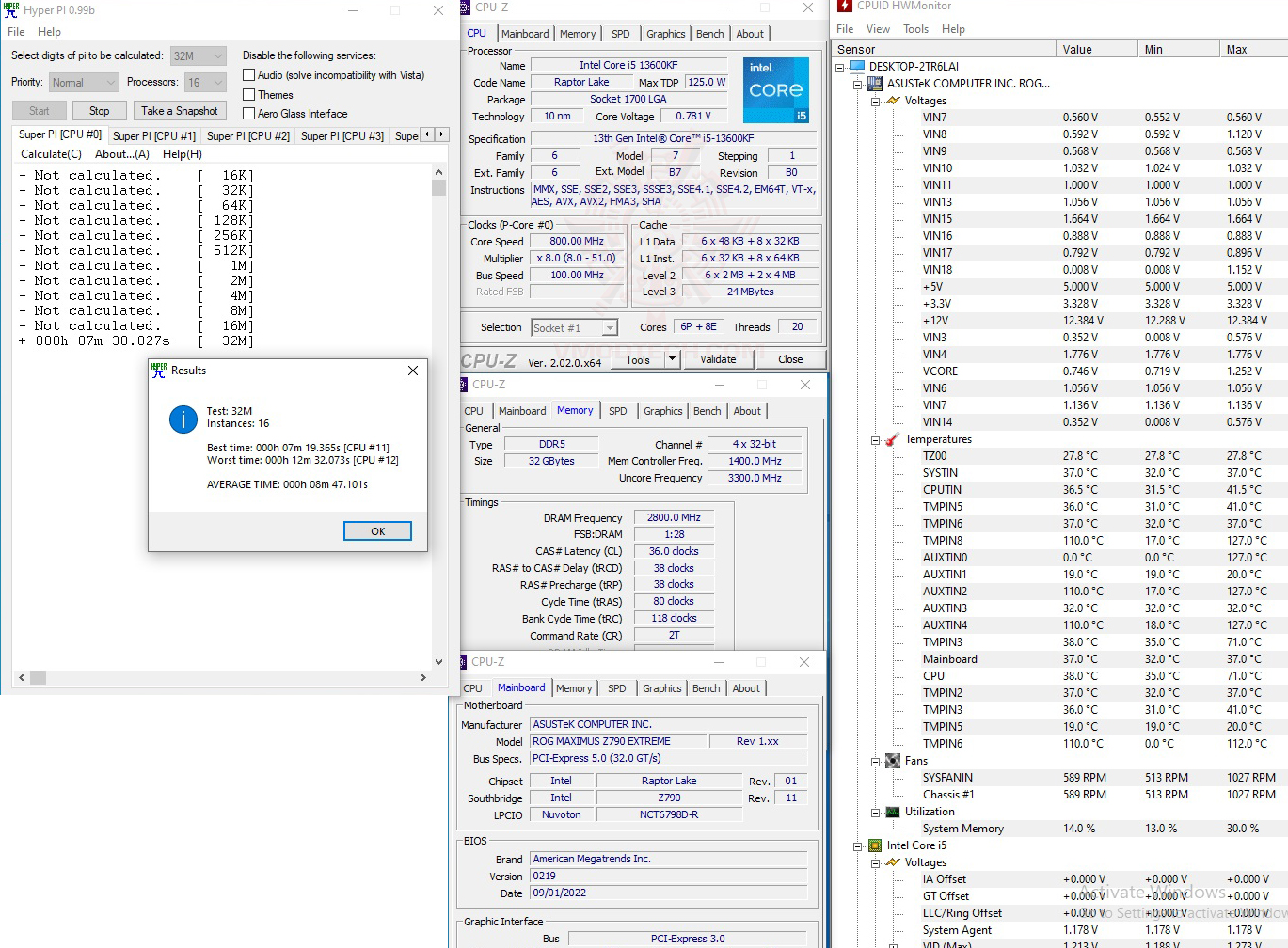
Task: Collapse the Utilization tree expander
Action: (876, 812)
